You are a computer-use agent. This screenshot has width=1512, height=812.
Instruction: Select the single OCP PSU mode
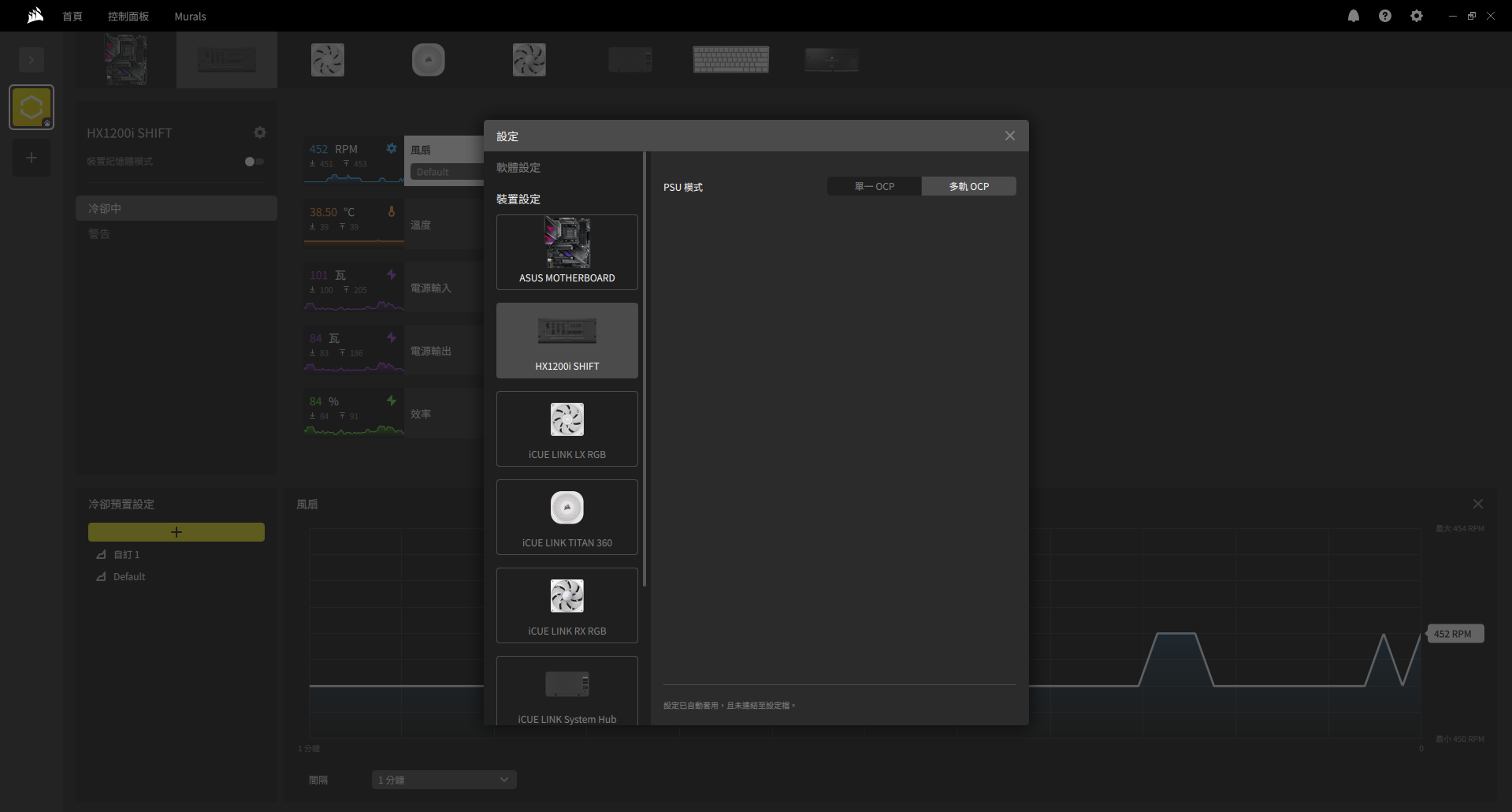[x=874, y=187]
